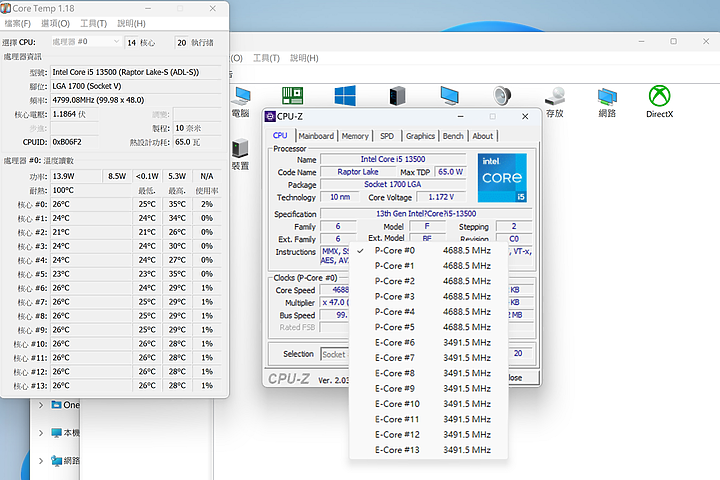Minimize the Core Temp window
The width and height of the screenshot is (720, 480).
click(x=148, y=8)
